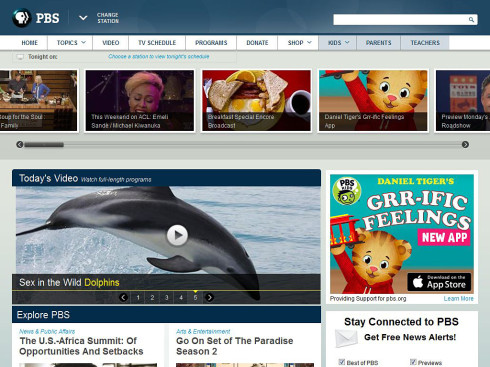Expand the Change Station dropdown chevron
490x367 pixels.
pyautogui.click(x=83, y=18)
